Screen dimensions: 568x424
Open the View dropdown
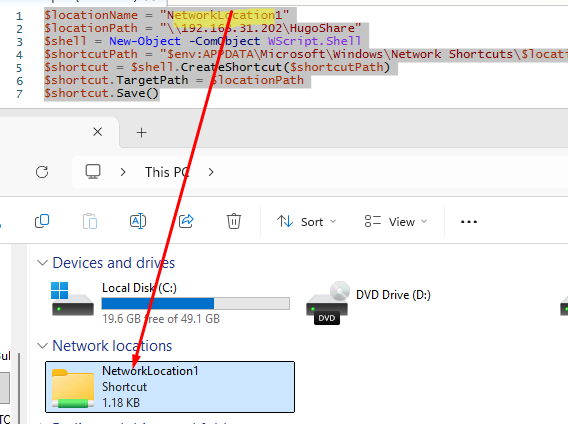(396, 221)
